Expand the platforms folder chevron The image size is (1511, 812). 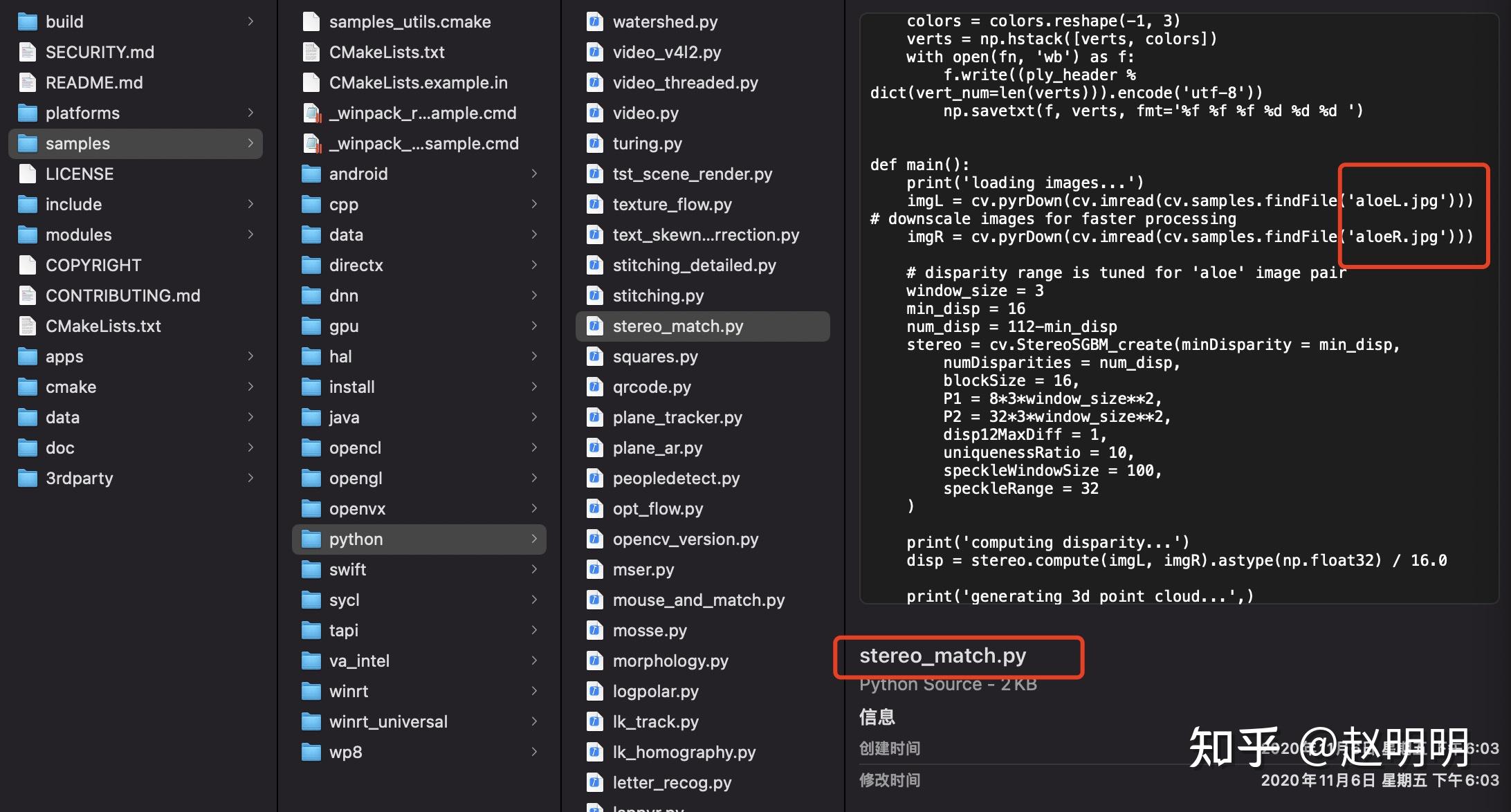click(x=250, y=113)
